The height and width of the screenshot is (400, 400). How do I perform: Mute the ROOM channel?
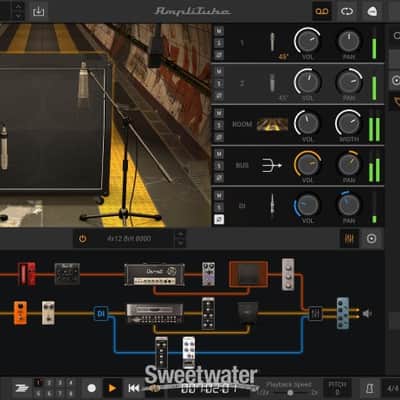[219, 113]
